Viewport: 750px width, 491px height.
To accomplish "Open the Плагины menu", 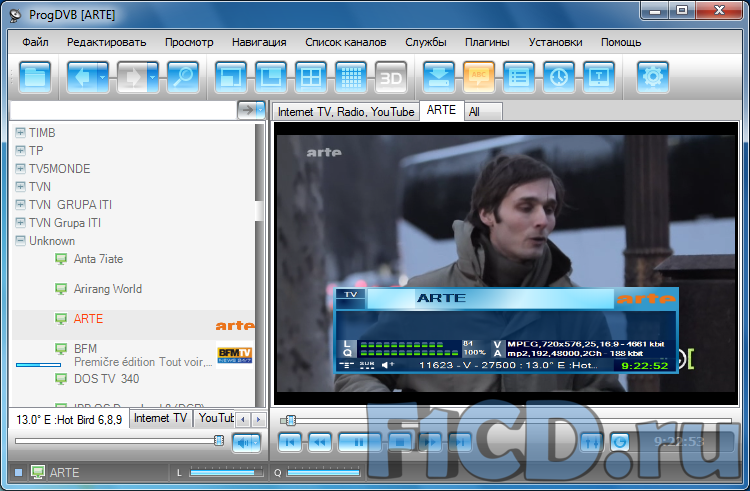I will [x=487, y=42].
